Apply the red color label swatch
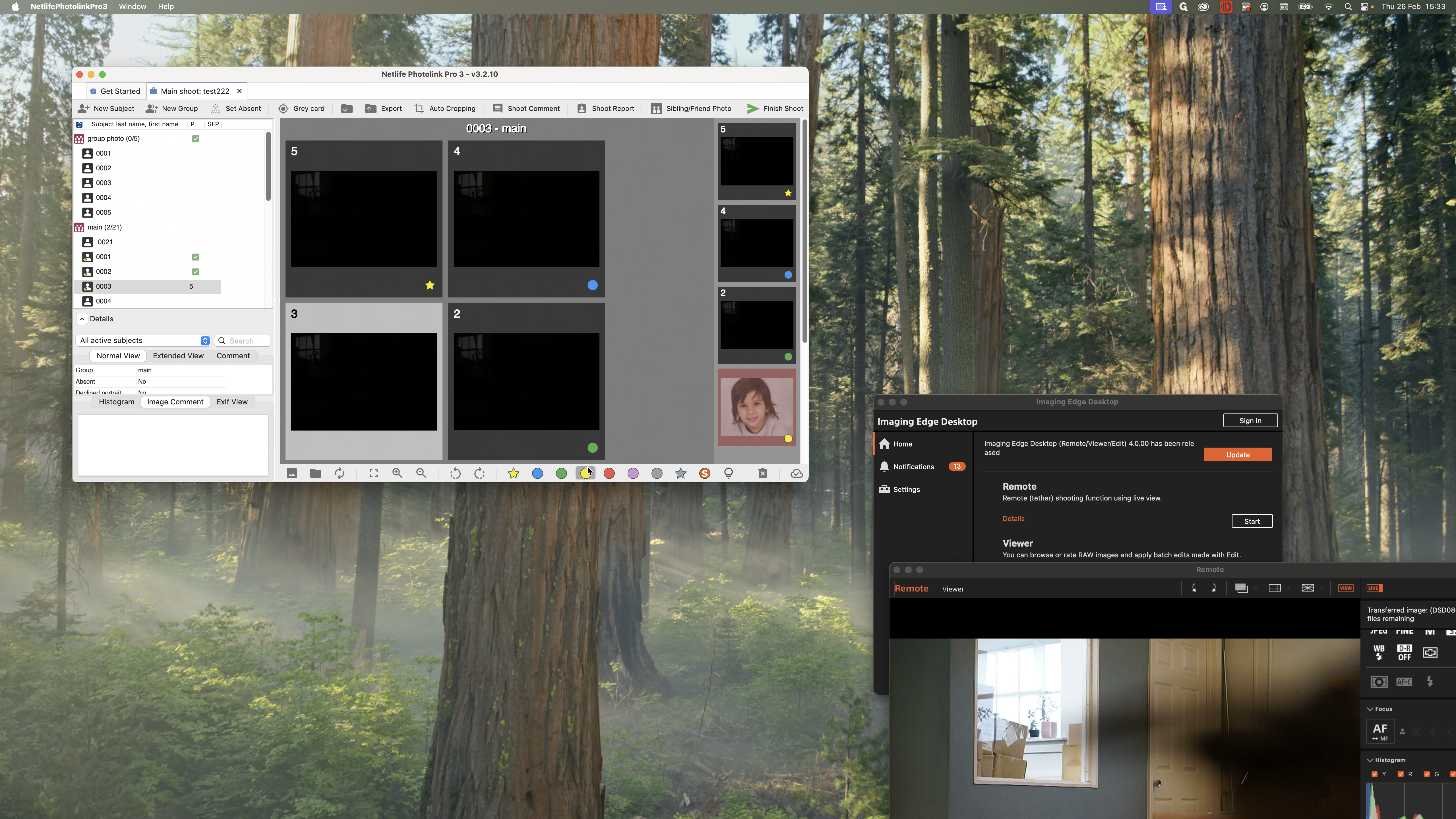The image size is (1456, 819). point(609,474)
